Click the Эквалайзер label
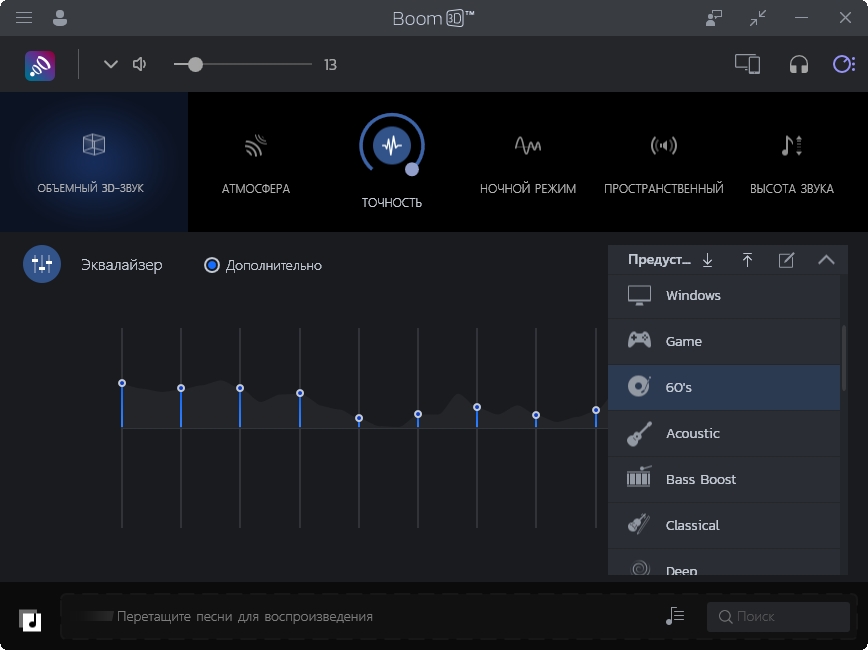The height and width of the screenshot is (650, 868). [x=122, y=265]
